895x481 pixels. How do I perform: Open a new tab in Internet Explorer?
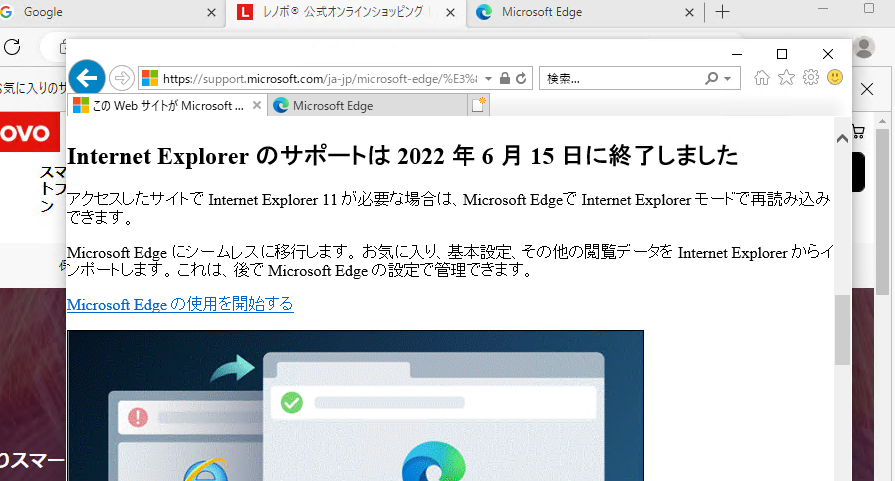(478, 106)
